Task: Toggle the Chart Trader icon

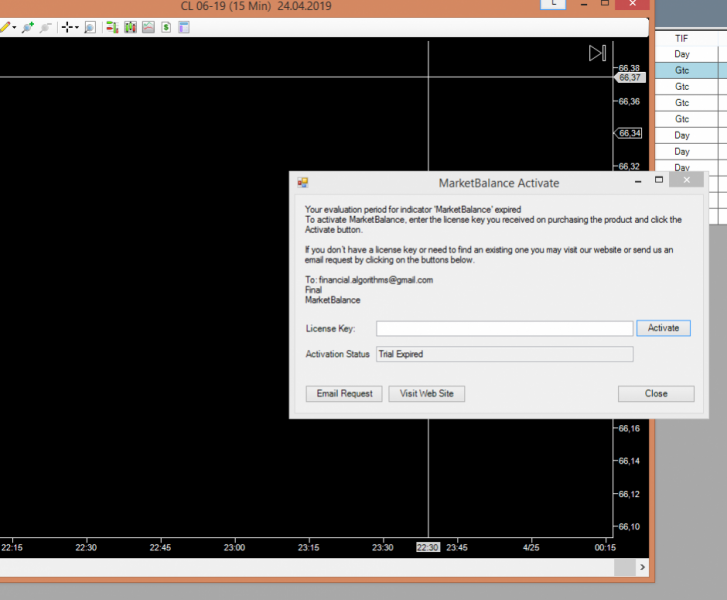Action: coord(112,27)
